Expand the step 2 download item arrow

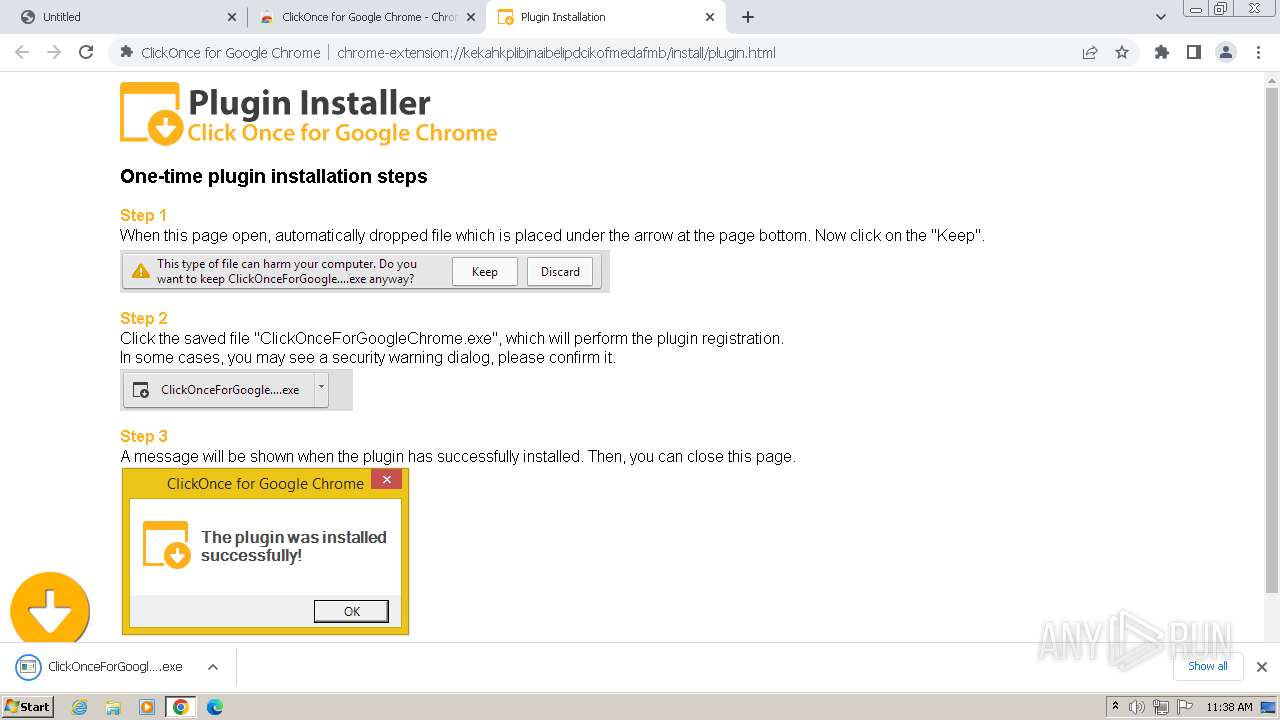[x=321, y=389]
